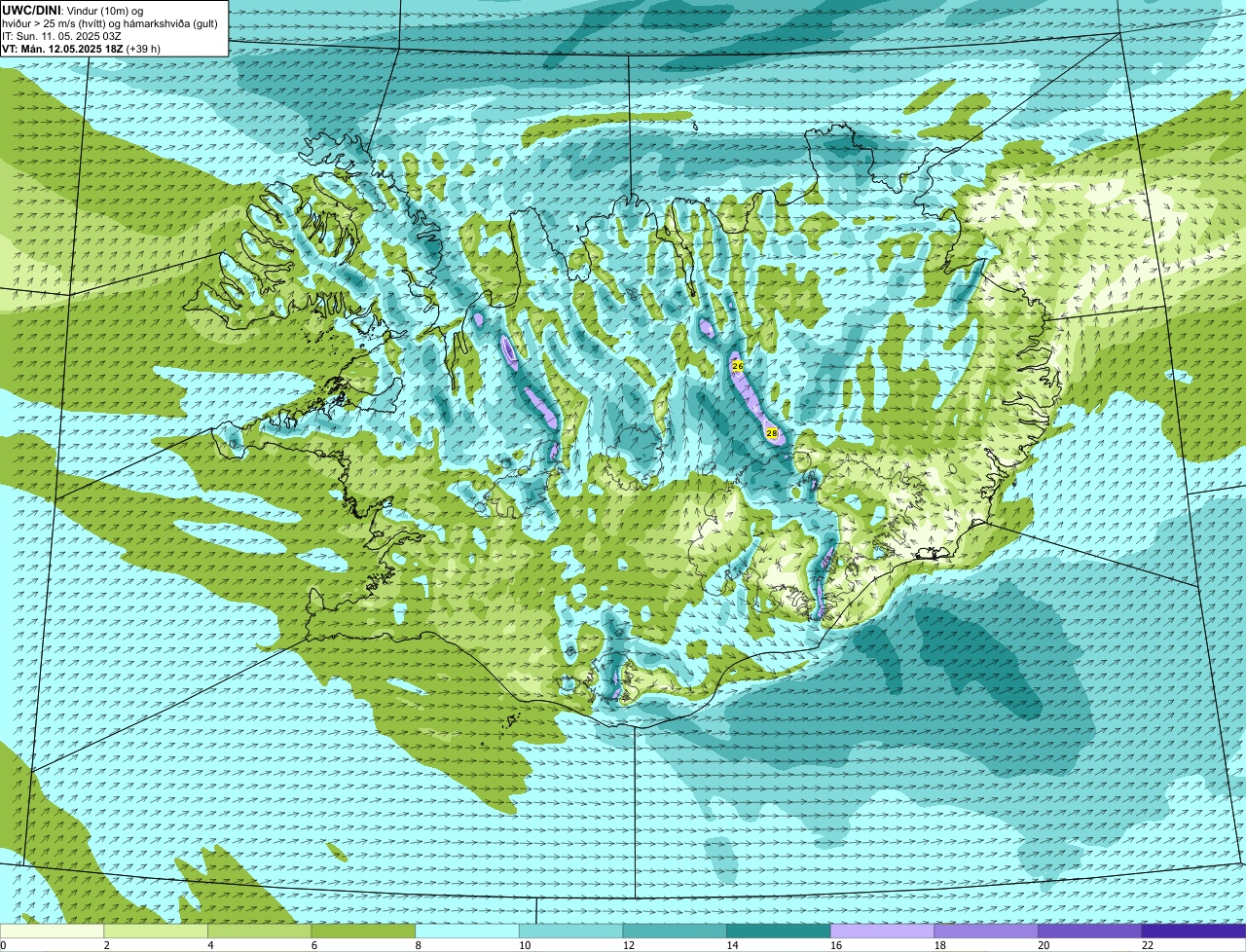The width and height of the screenshot is (1246, 952).
Task: Click the scale tick label 10
Action: click(x=525, y=945)
